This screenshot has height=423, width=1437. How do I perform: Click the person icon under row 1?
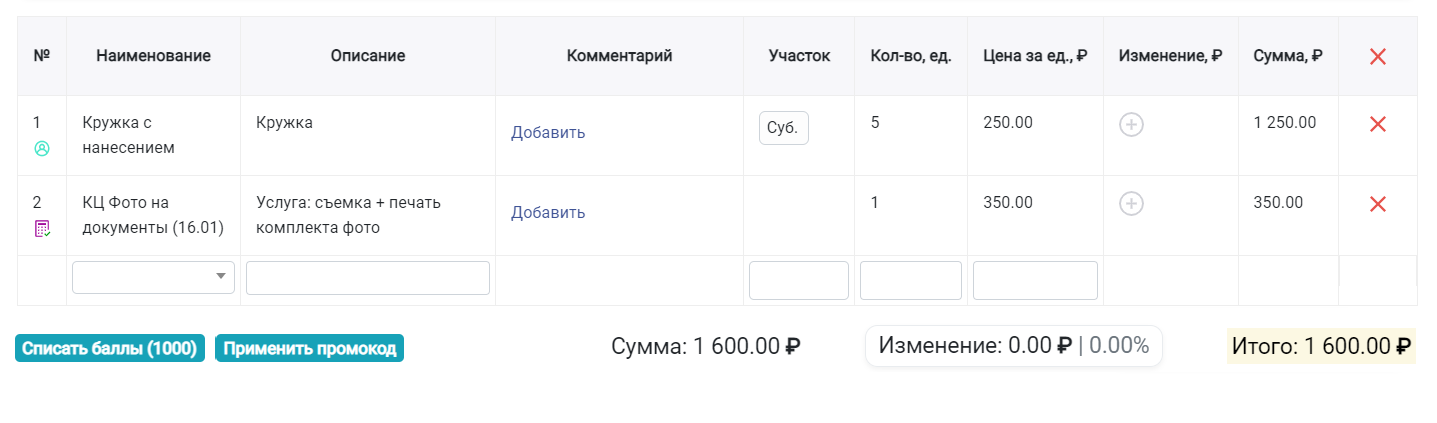(42, 148)
